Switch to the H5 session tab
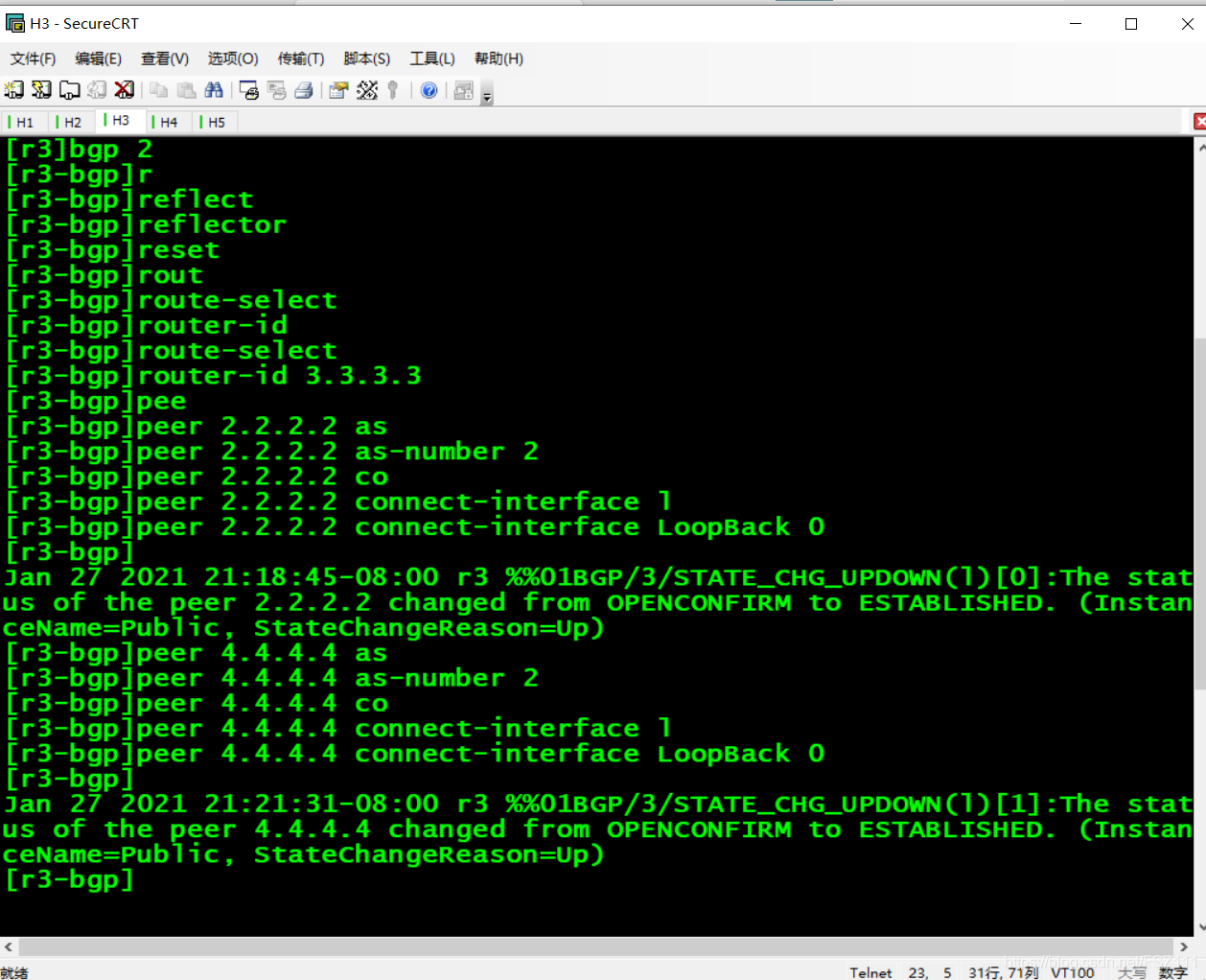The height and width of the screenshot is (980, 1206). [215, 122]
